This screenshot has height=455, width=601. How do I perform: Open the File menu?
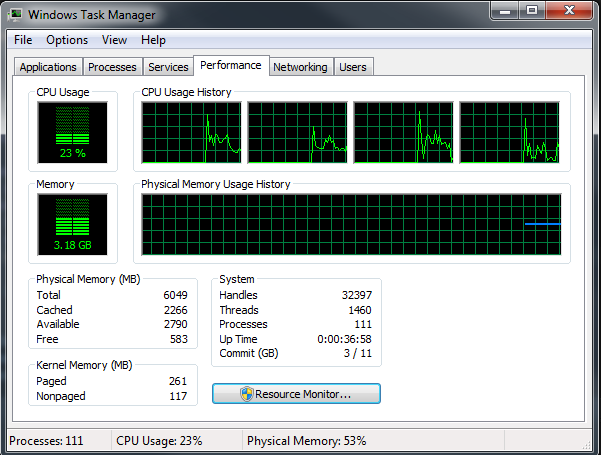pos(23,40)
